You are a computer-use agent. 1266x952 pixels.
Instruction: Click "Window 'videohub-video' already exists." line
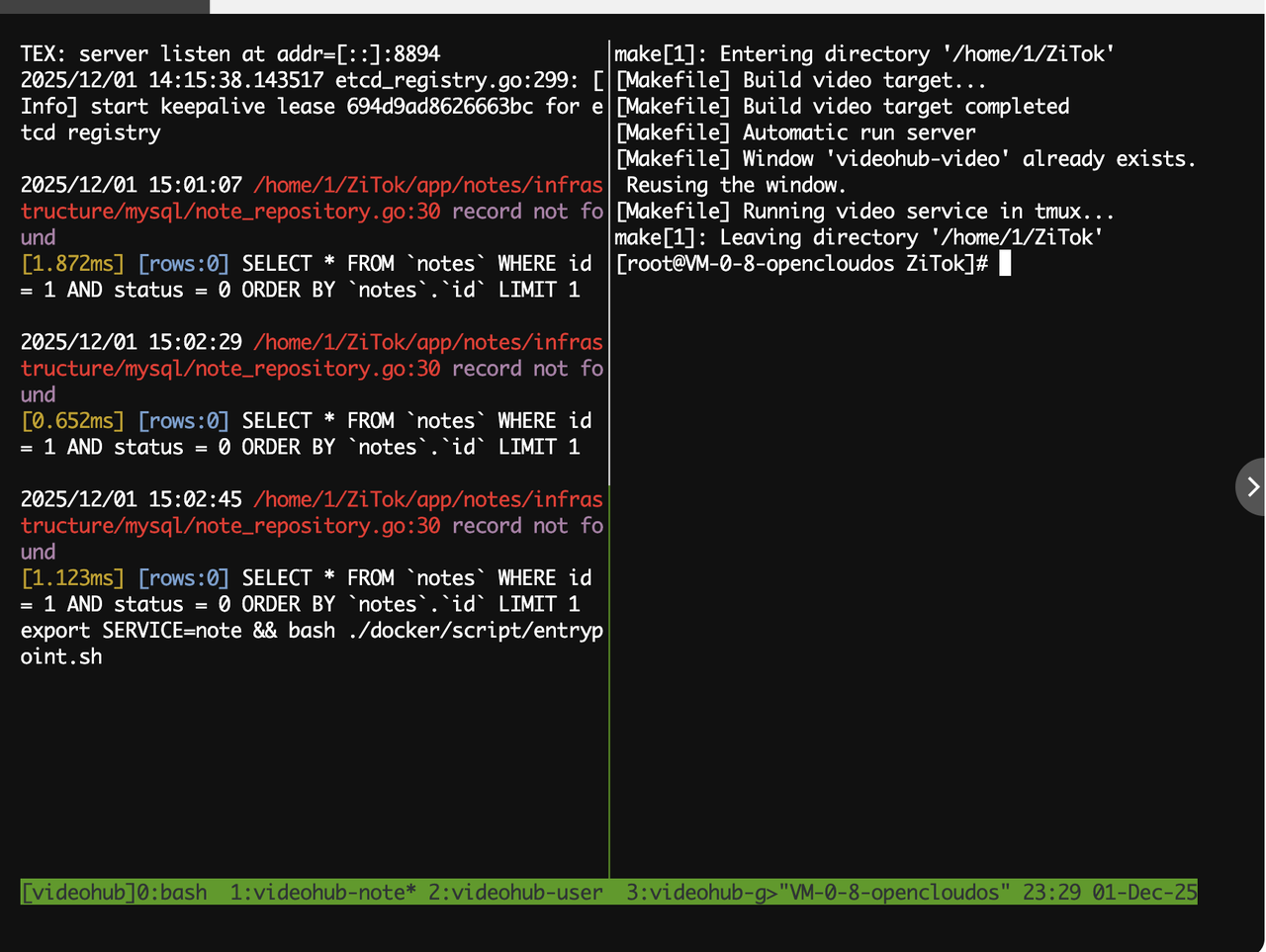[905, 158]
